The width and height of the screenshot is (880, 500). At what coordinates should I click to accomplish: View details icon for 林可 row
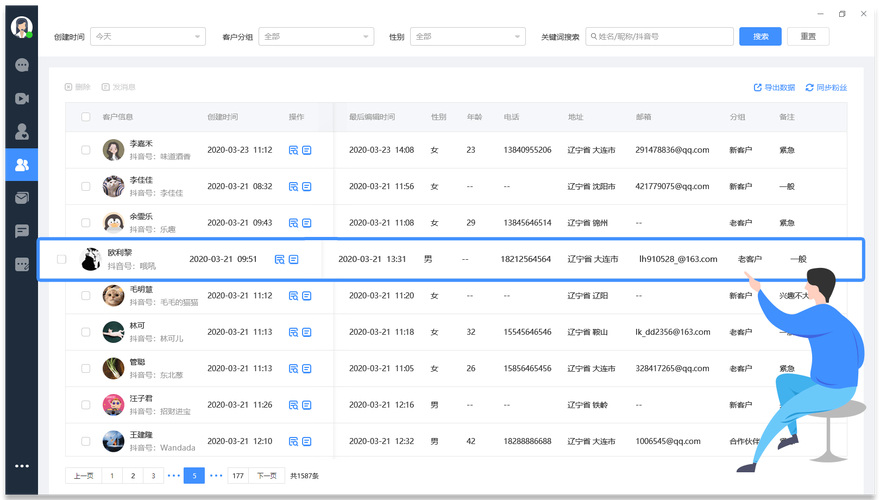click(293, 332)
